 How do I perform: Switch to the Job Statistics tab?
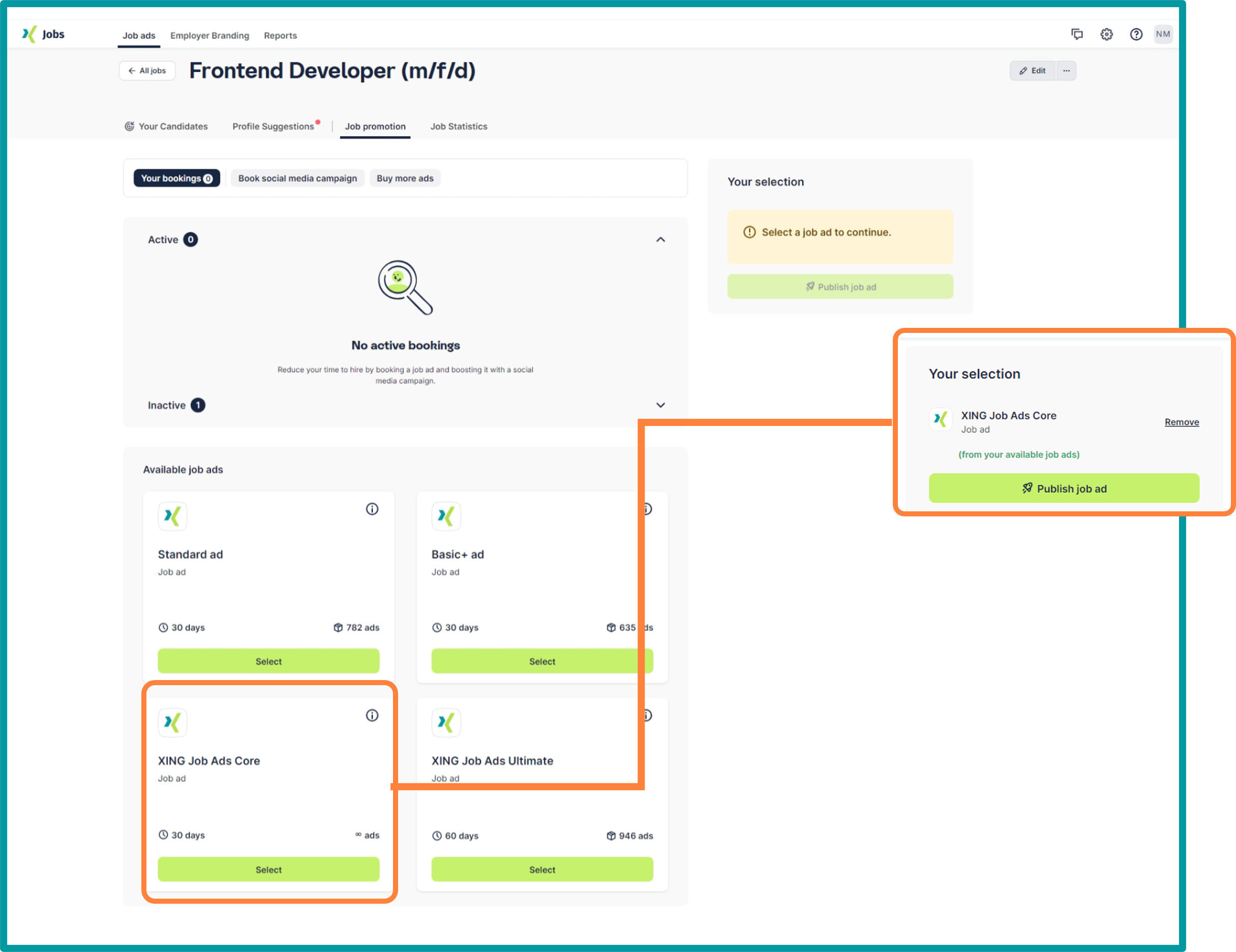(459, 127)
